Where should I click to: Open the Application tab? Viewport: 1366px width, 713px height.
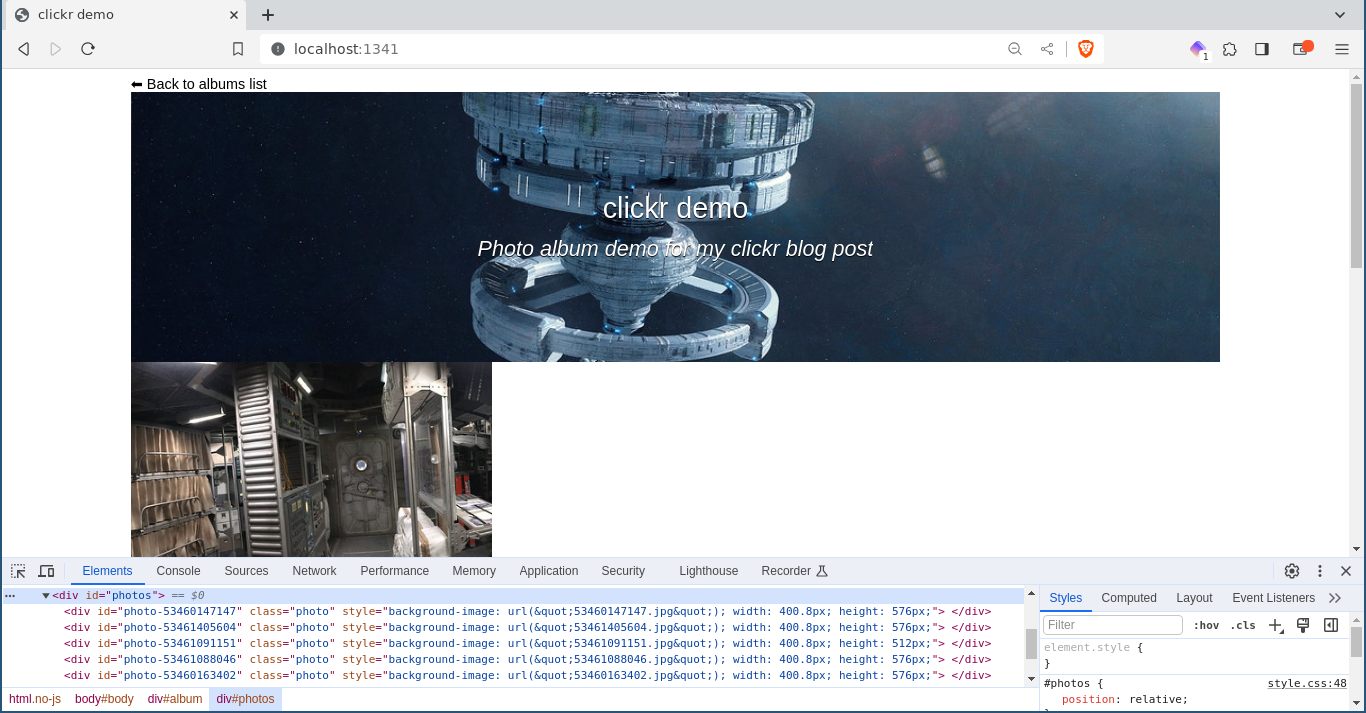[548, 571]
